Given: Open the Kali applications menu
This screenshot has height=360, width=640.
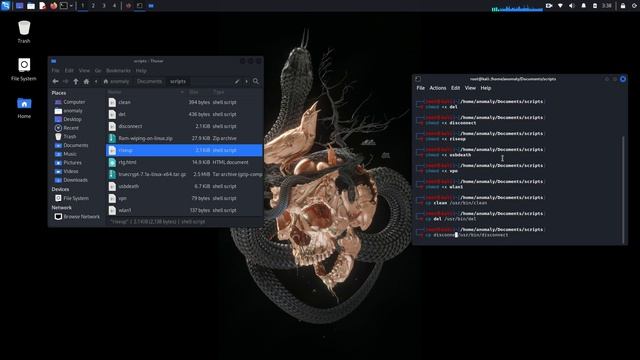Looking at the screenshot, I should coord(5,6).
